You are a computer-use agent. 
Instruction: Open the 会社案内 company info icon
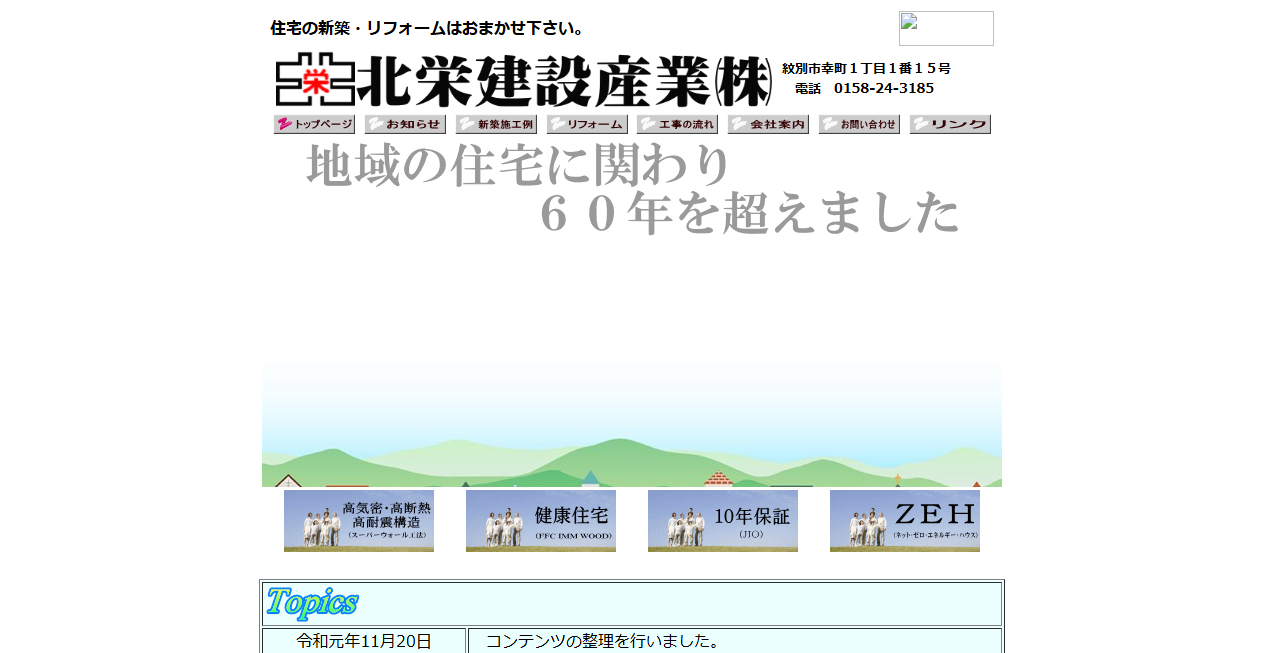[768, 123]
